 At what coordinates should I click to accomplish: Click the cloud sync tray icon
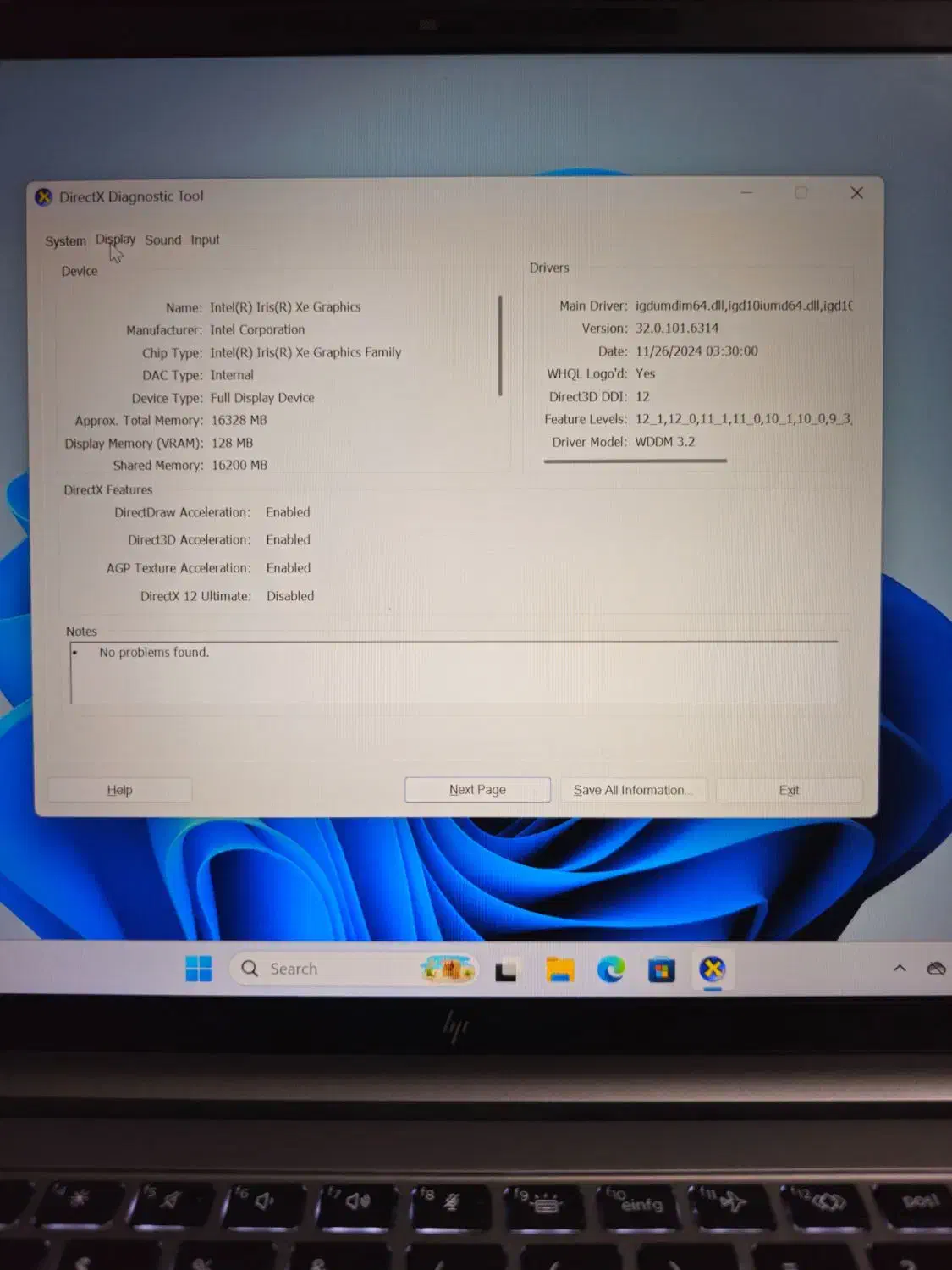(936, 968)
